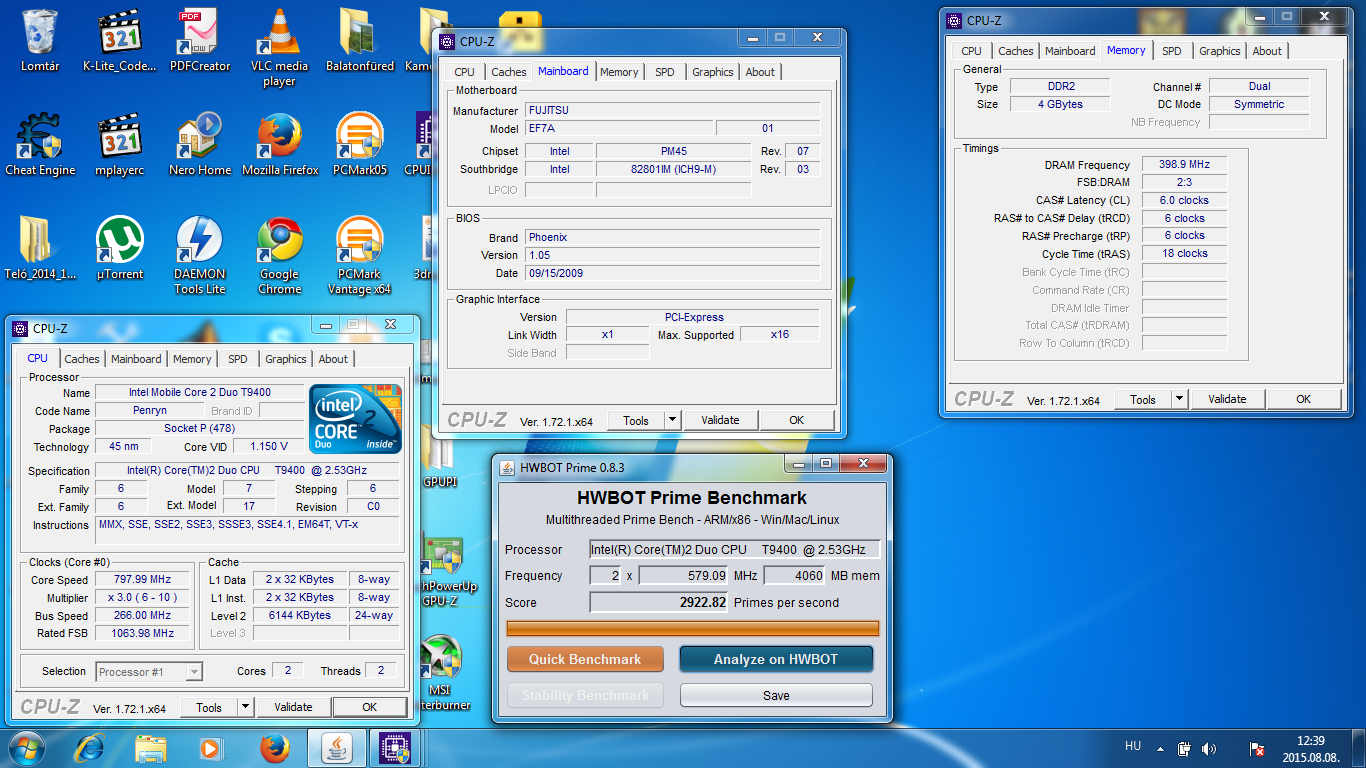The height and width of the screenshot is (768, 1366).
Task: Open the K-Lite Codec desktop shortcut
Action: (120, 40)
